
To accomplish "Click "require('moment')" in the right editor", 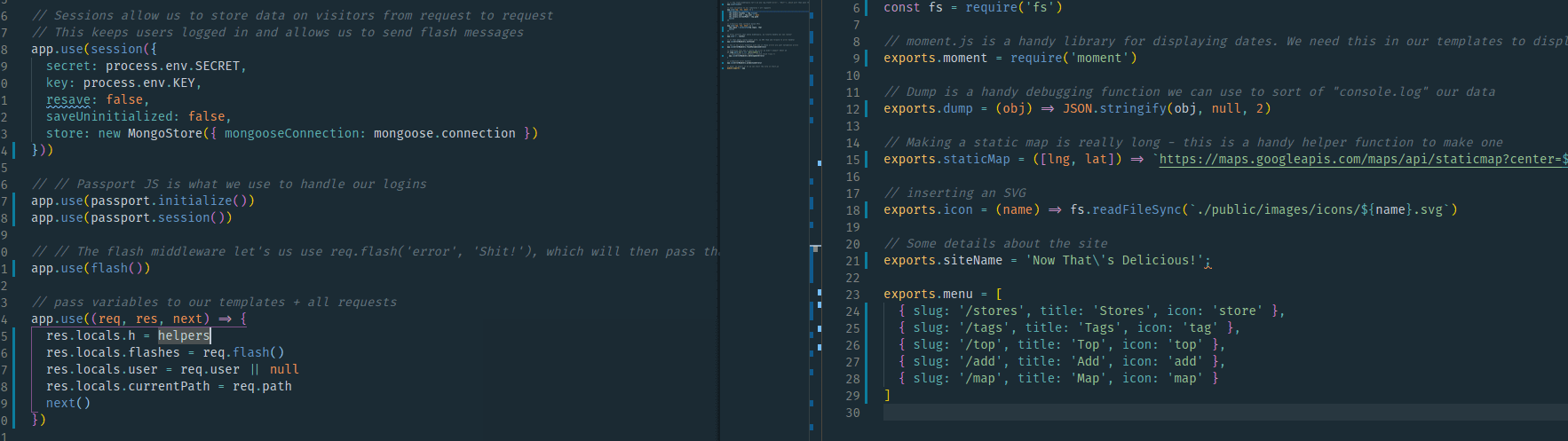I will tap(1073, 59).
